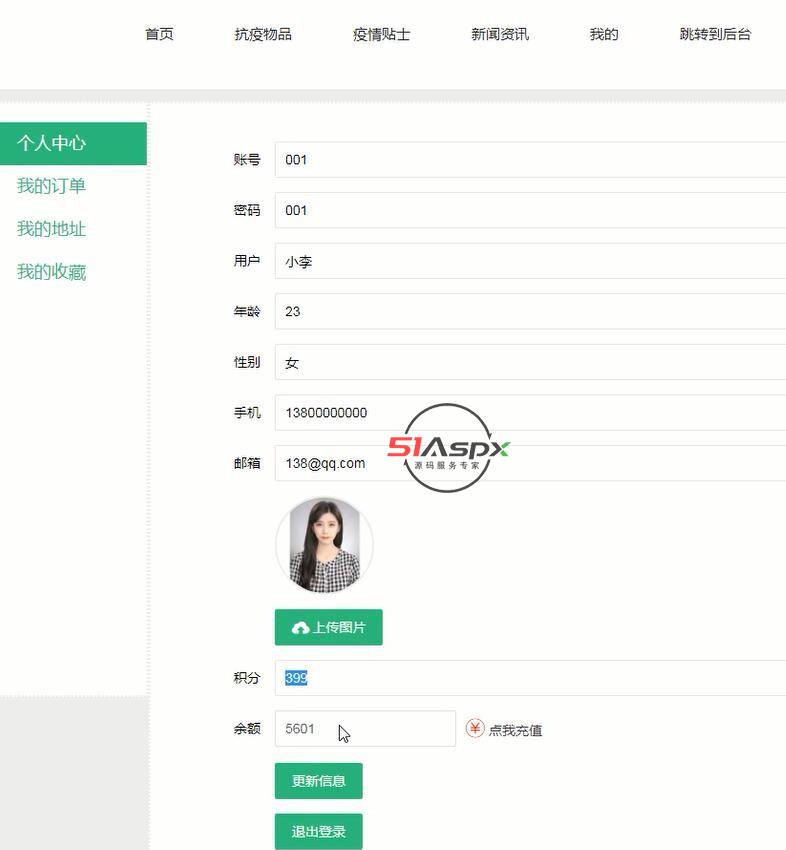This screenshot has width=786, height=850.
Task: Focus the 手机 phone number field
Action: point(530,413)
